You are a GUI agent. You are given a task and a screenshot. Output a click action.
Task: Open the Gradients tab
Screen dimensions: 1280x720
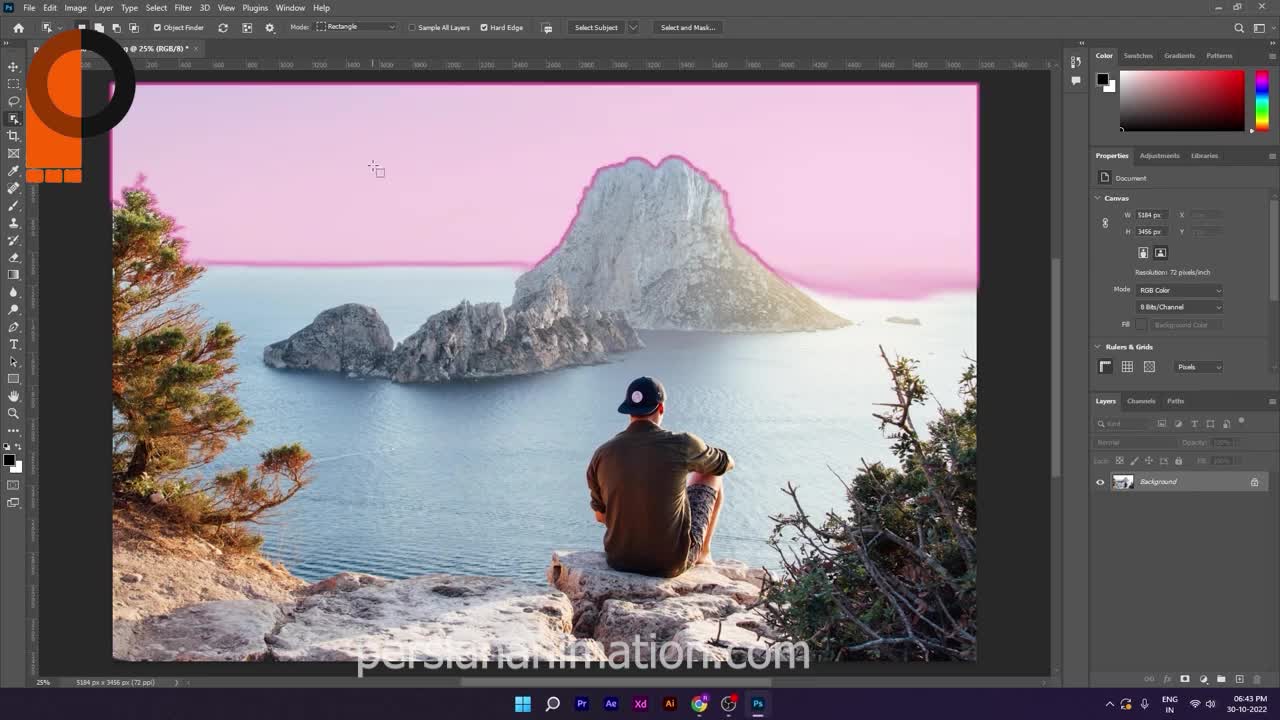1179,56
